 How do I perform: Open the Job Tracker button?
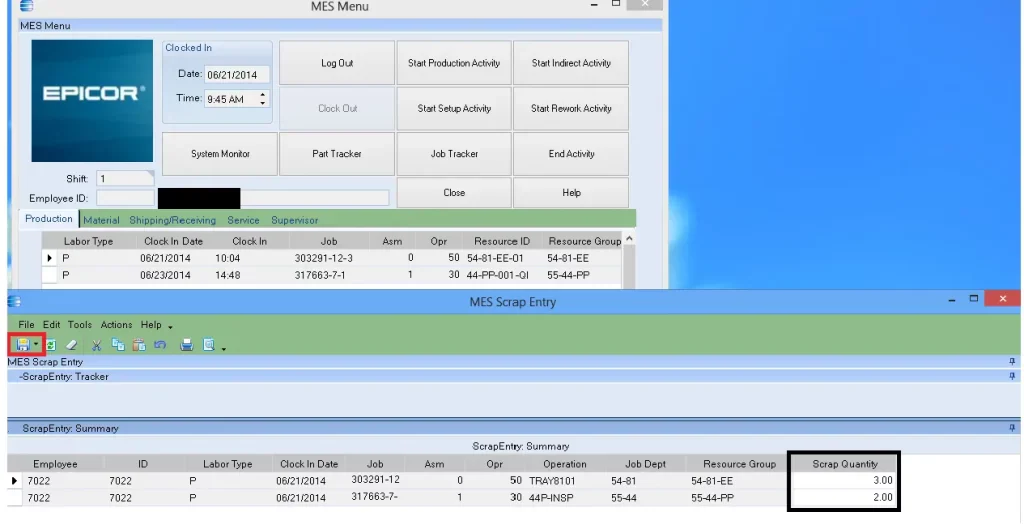coord(454,154)
